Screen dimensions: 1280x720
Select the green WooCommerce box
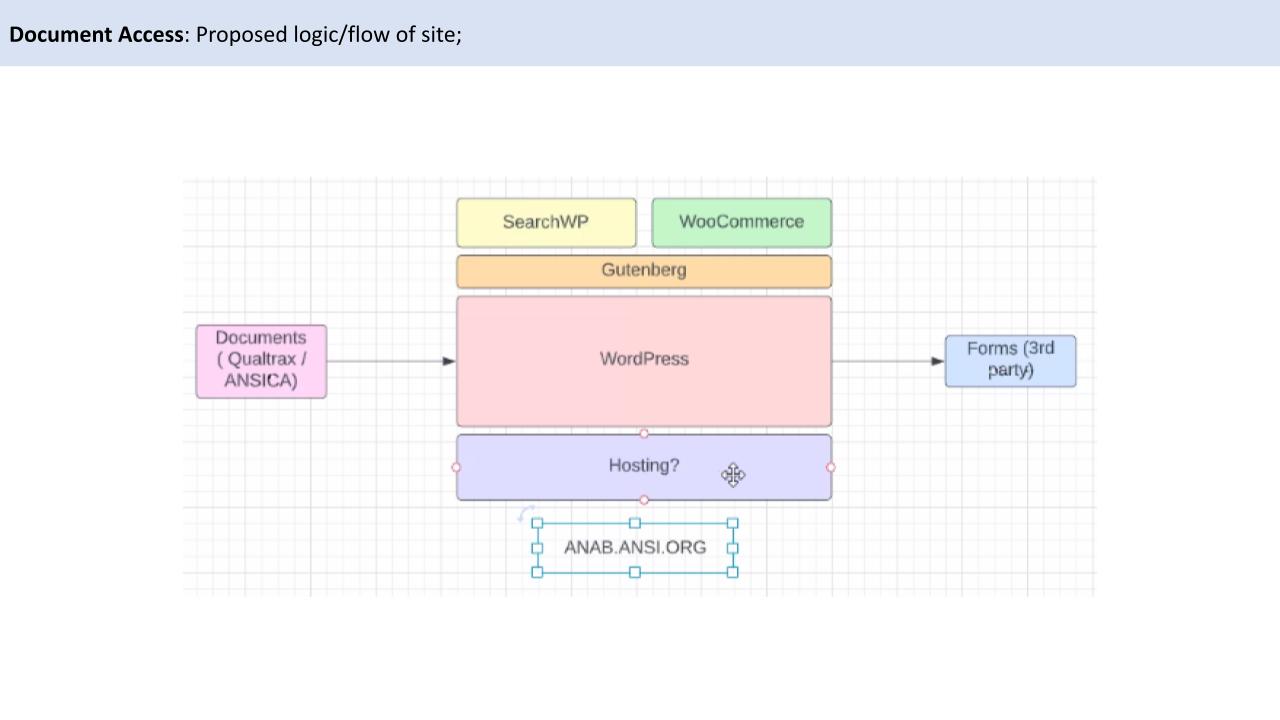tap(741, 222)
